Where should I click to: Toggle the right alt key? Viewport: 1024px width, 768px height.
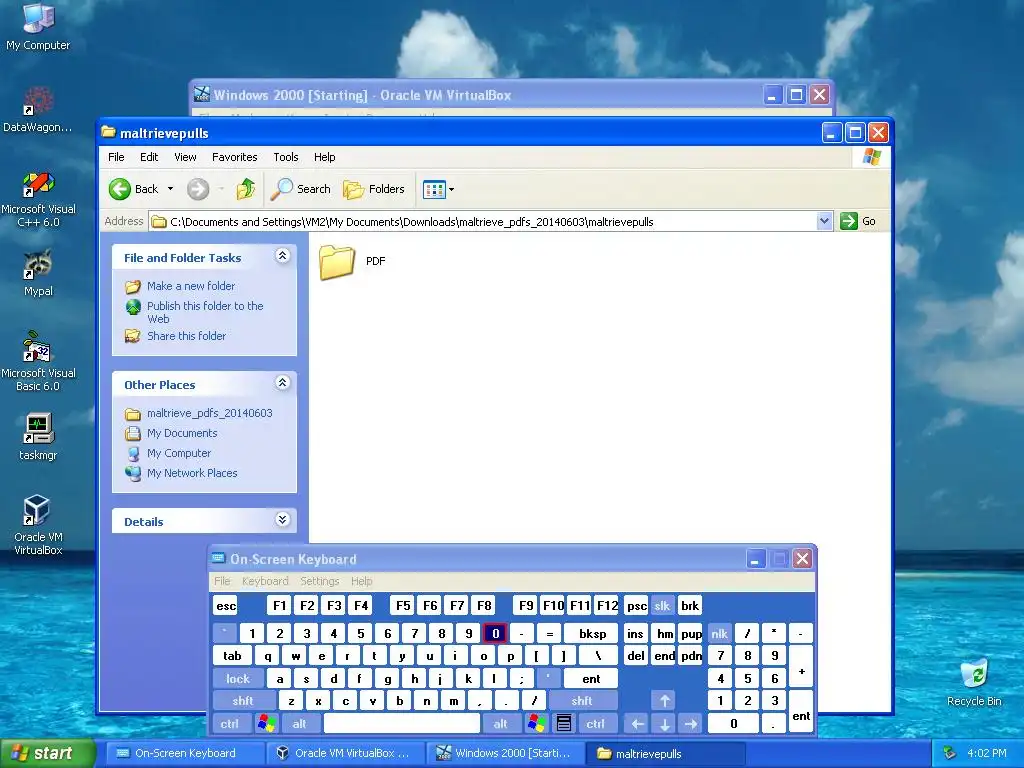click(x=500, y=724)
